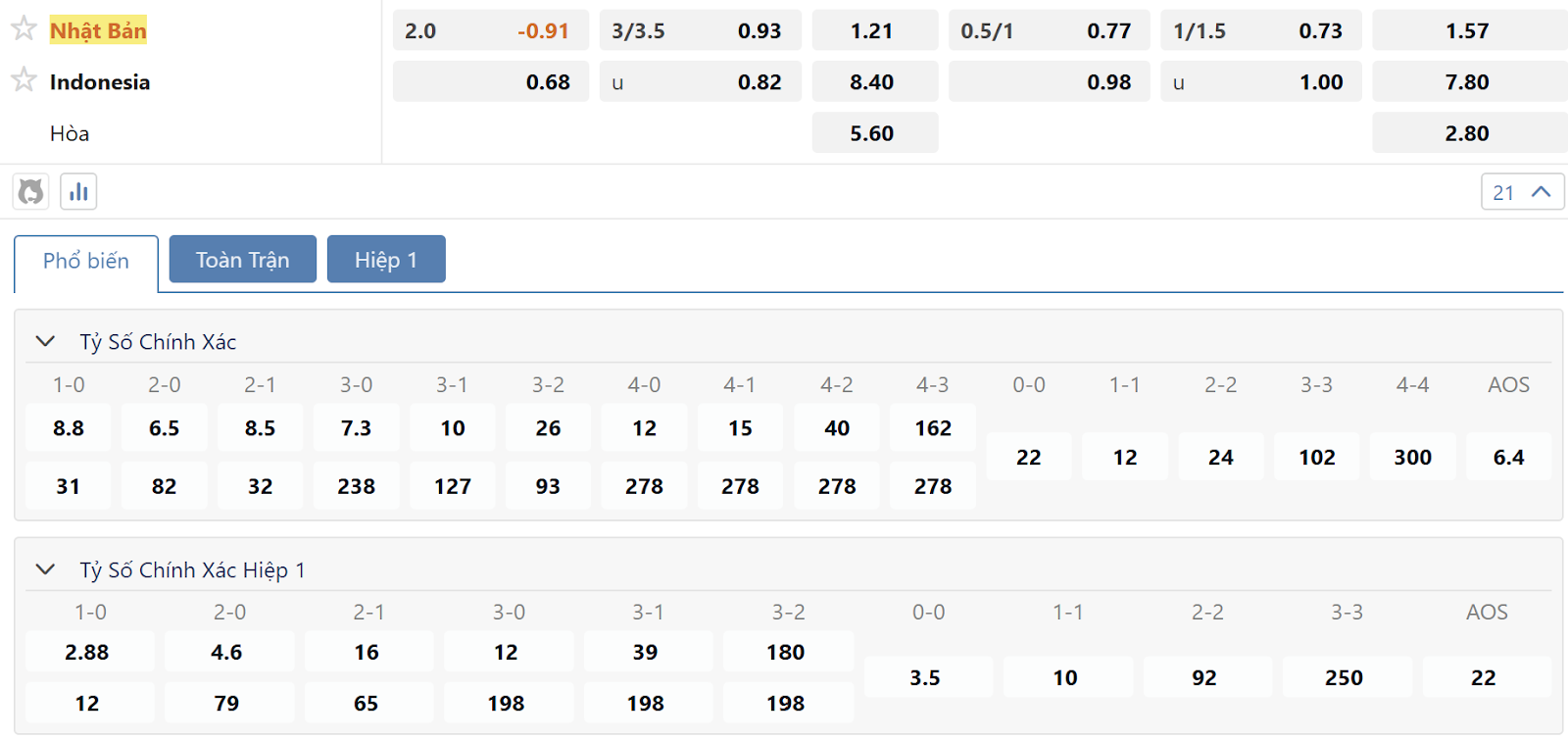Viewport: 1568px width, 740px height.
Task: Collapse the Tỷ Số Chính Xác section
Action: point(45,341)
